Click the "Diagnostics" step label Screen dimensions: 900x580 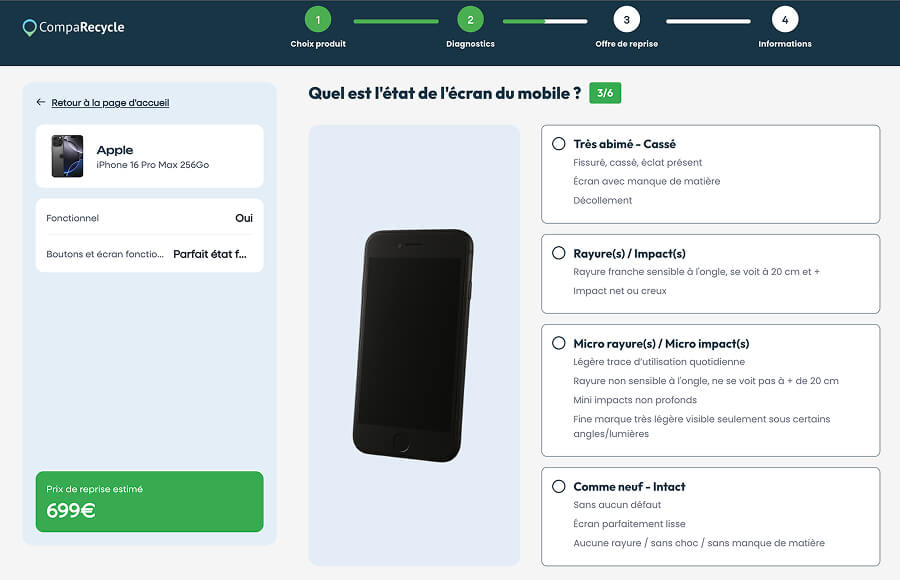(x=470, y=44)
